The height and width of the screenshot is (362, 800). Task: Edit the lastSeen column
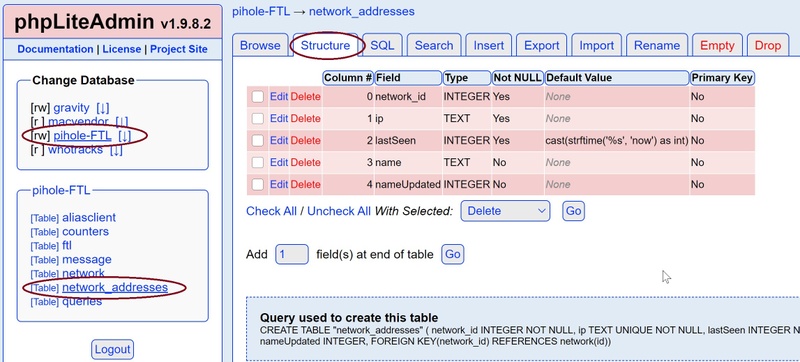click(x=279, y=140)
